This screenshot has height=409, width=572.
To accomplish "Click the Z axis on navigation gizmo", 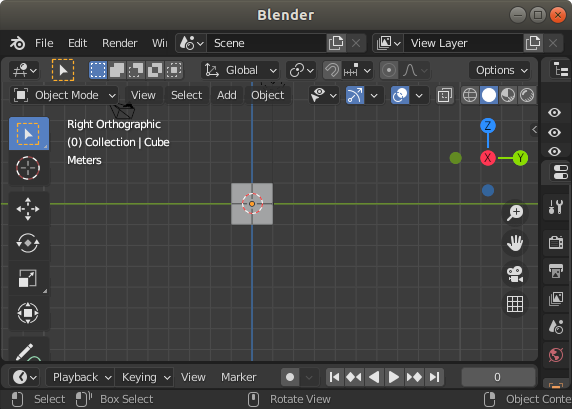I will [x=488, y=126].
